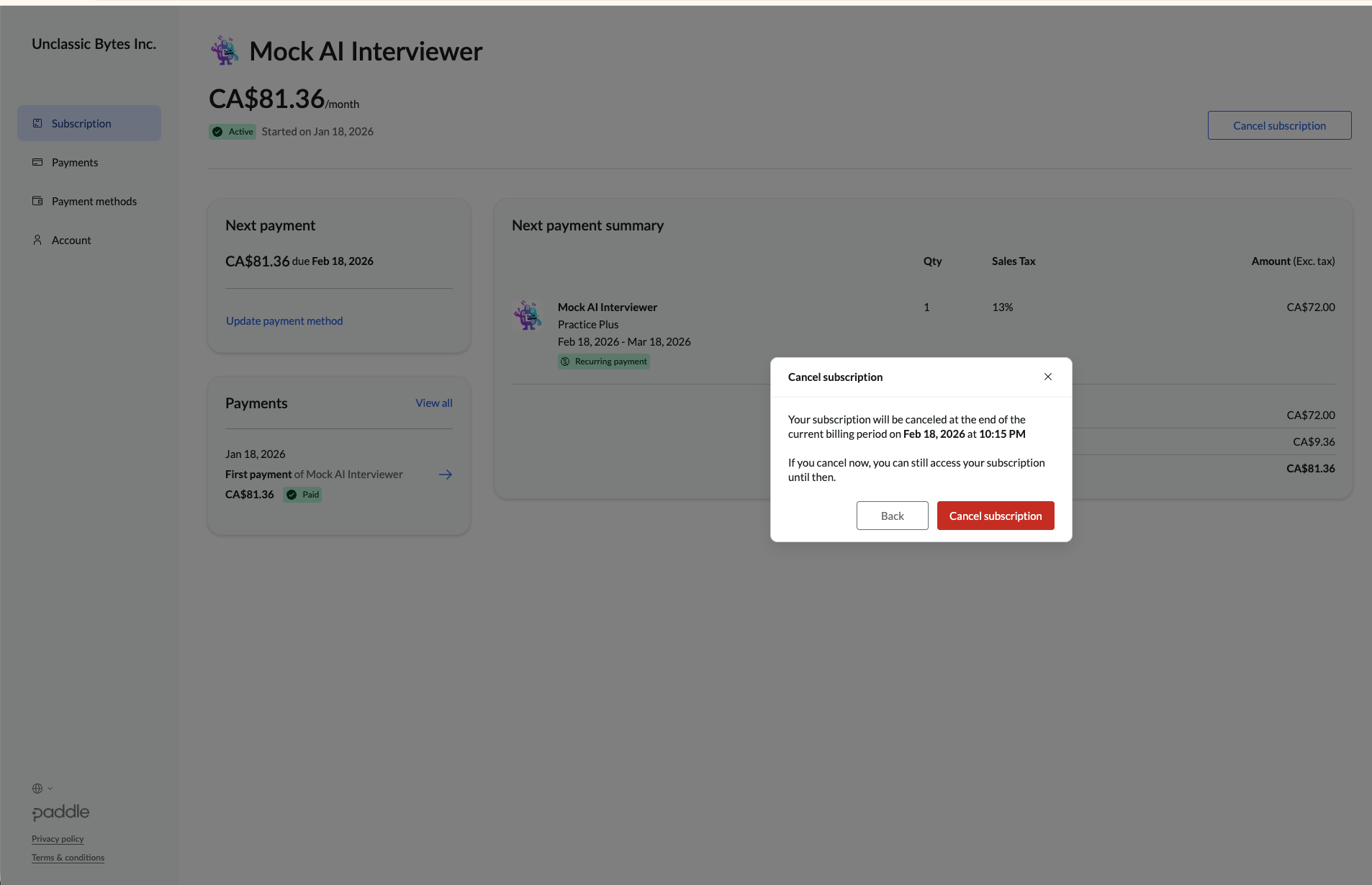Open the globe language selector icon

point(37,788)
